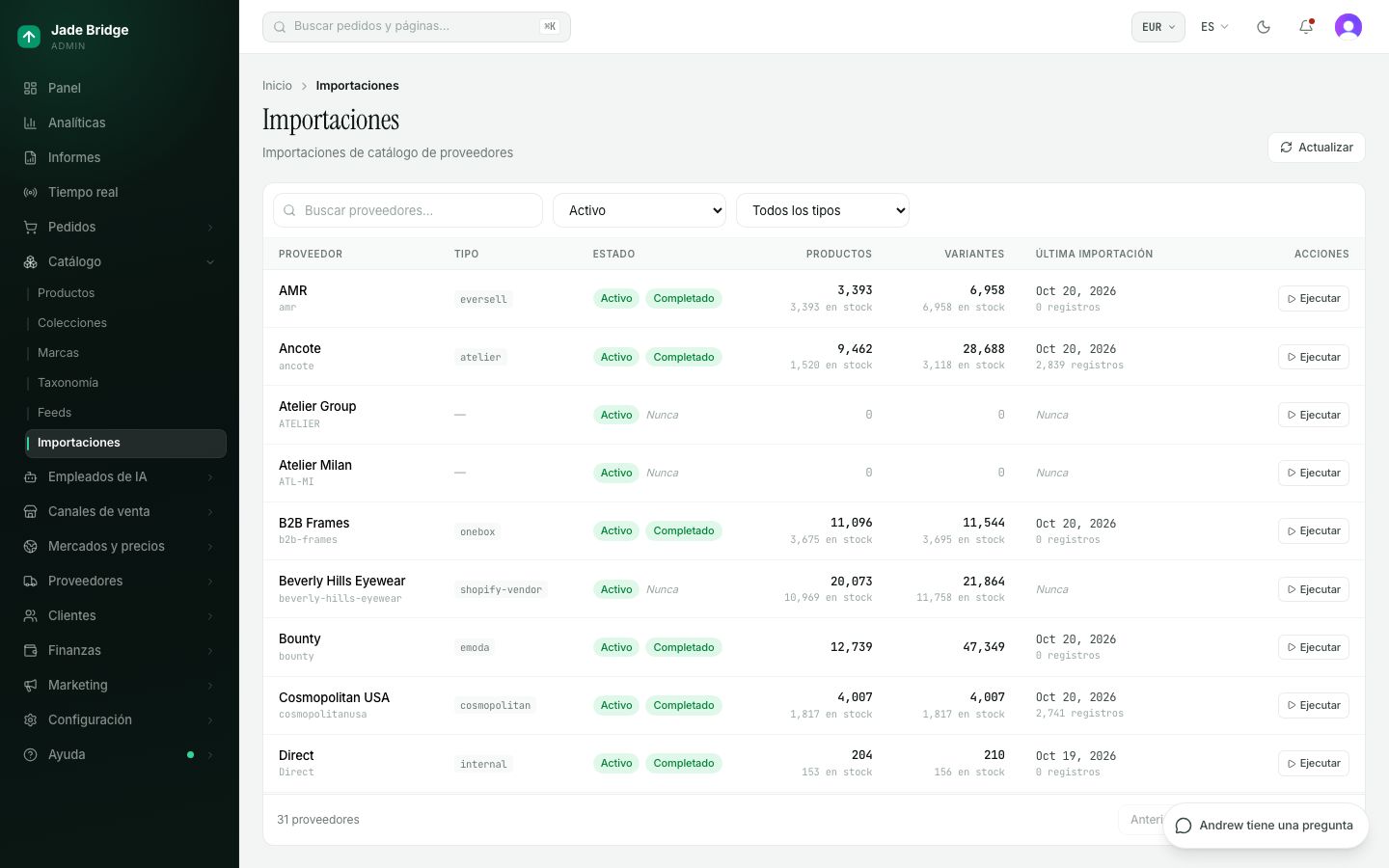Image resolution: width=1389 pixels, height=868 pixels.
Task: Click the Marketing megaphone icon
Action: coord(30,685)
